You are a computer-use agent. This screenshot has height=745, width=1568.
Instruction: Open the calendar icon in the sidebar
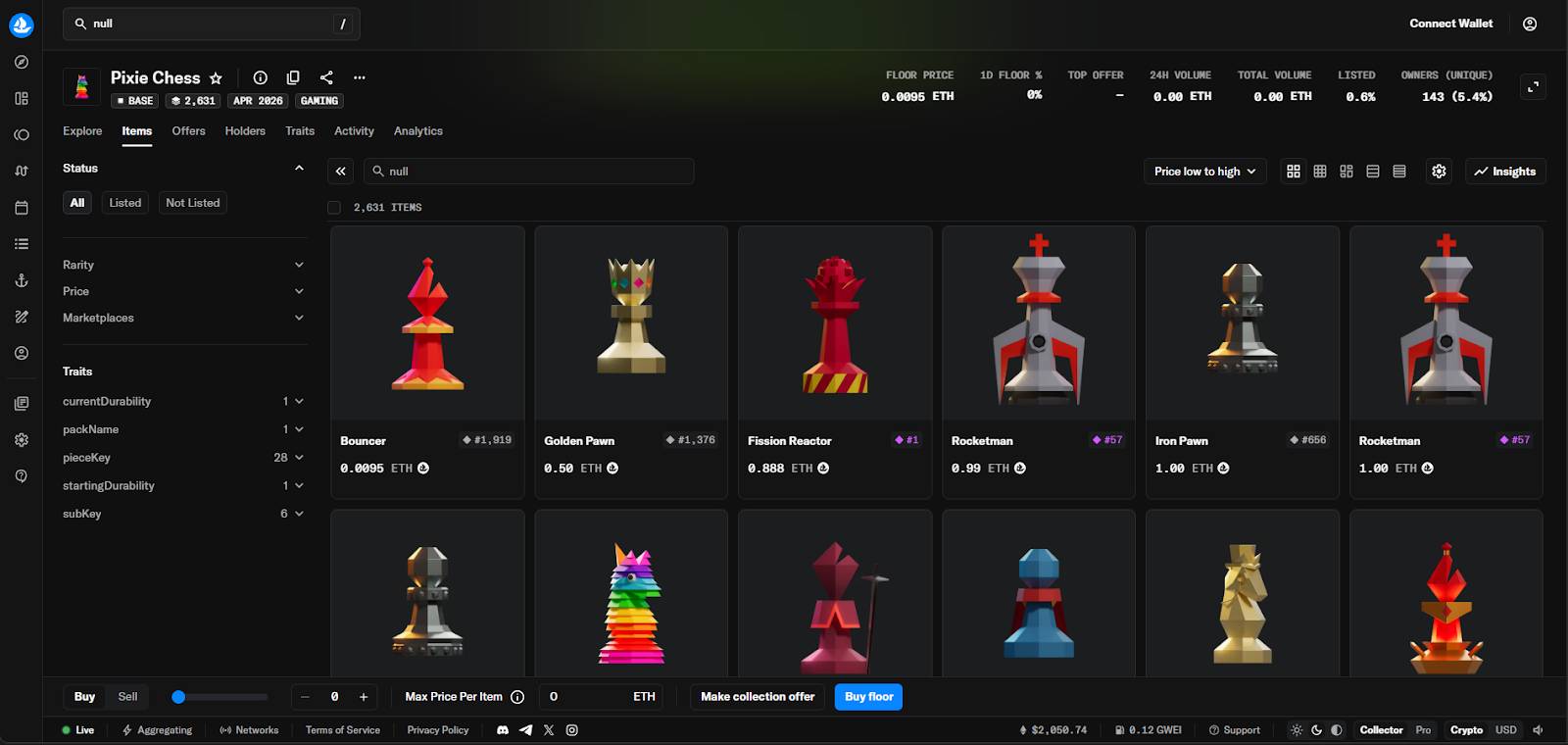pyautogui.click(x=22, y=208)
